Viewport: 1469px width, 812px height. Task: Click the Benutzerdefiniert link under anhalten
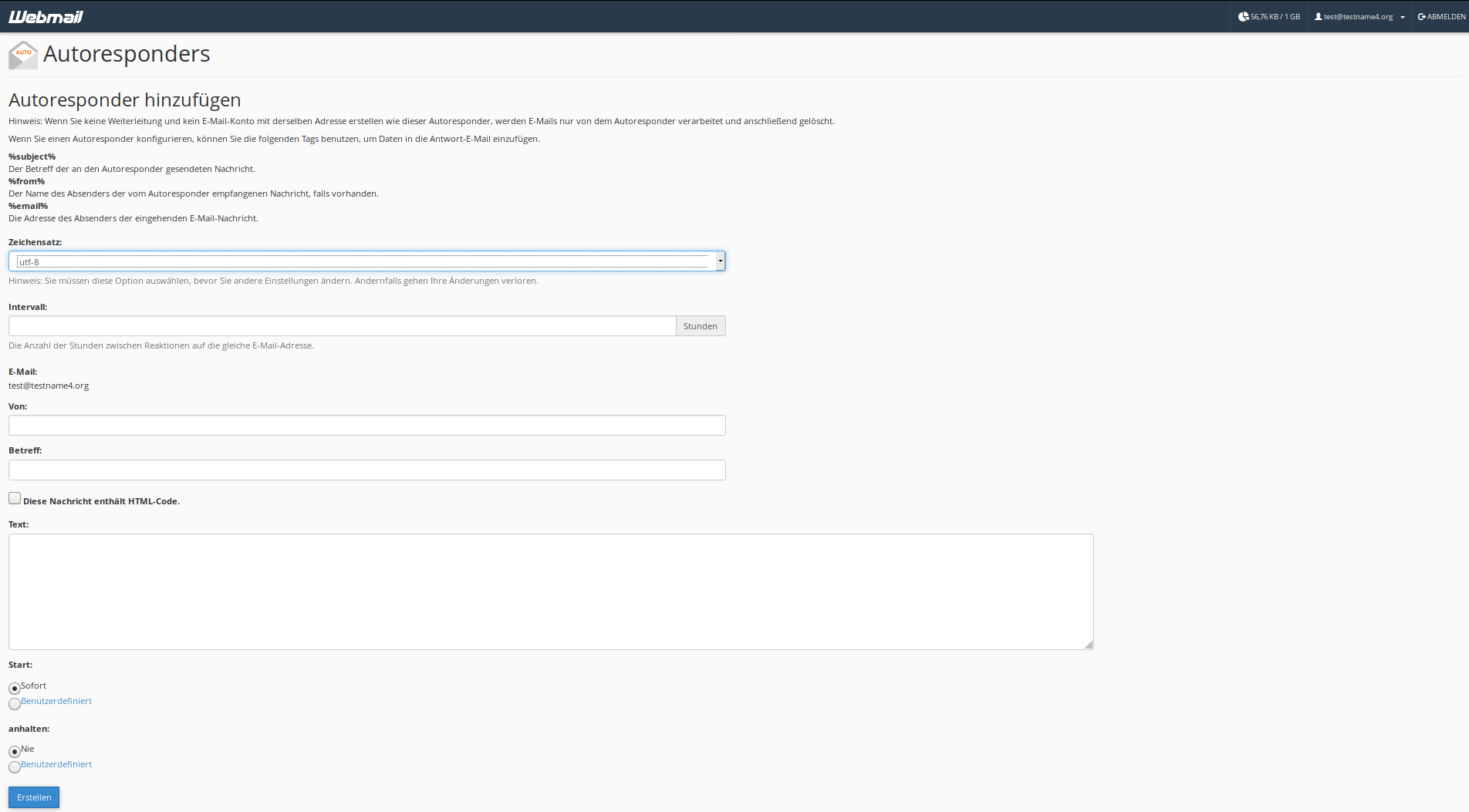[x=56, y=764]
